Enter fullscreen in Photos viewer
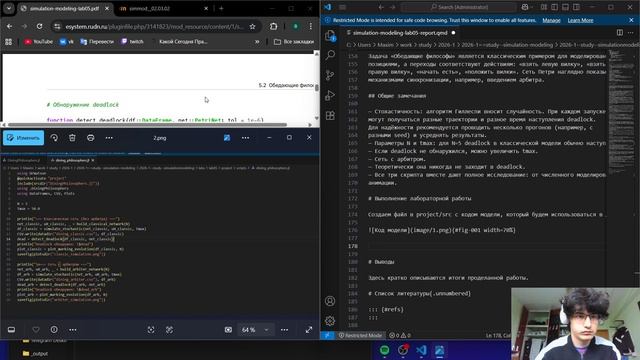This screenshot has width=640, height=360. point(309,329)
